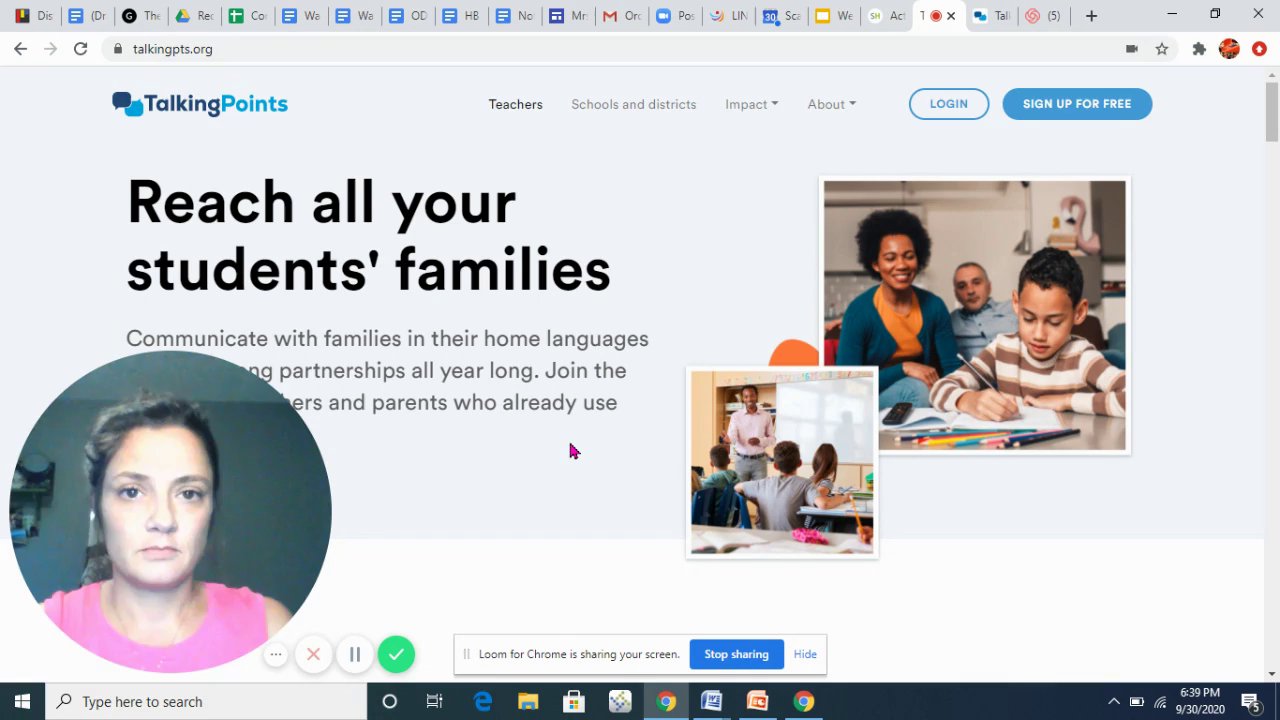The width and height of the screenshot is (1280, 720).
Task: Show hidden system tray icons
Action: [1114, 701]
